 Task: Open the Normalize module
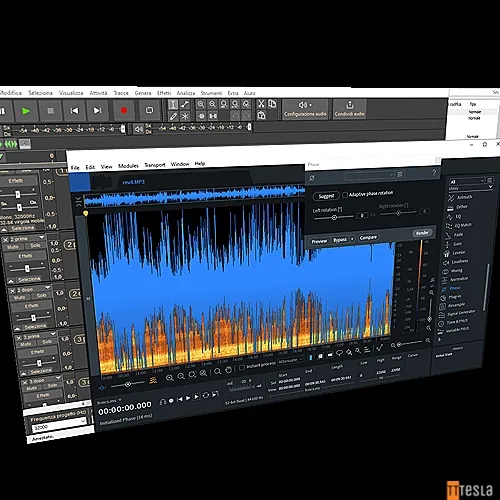point(455,279)
